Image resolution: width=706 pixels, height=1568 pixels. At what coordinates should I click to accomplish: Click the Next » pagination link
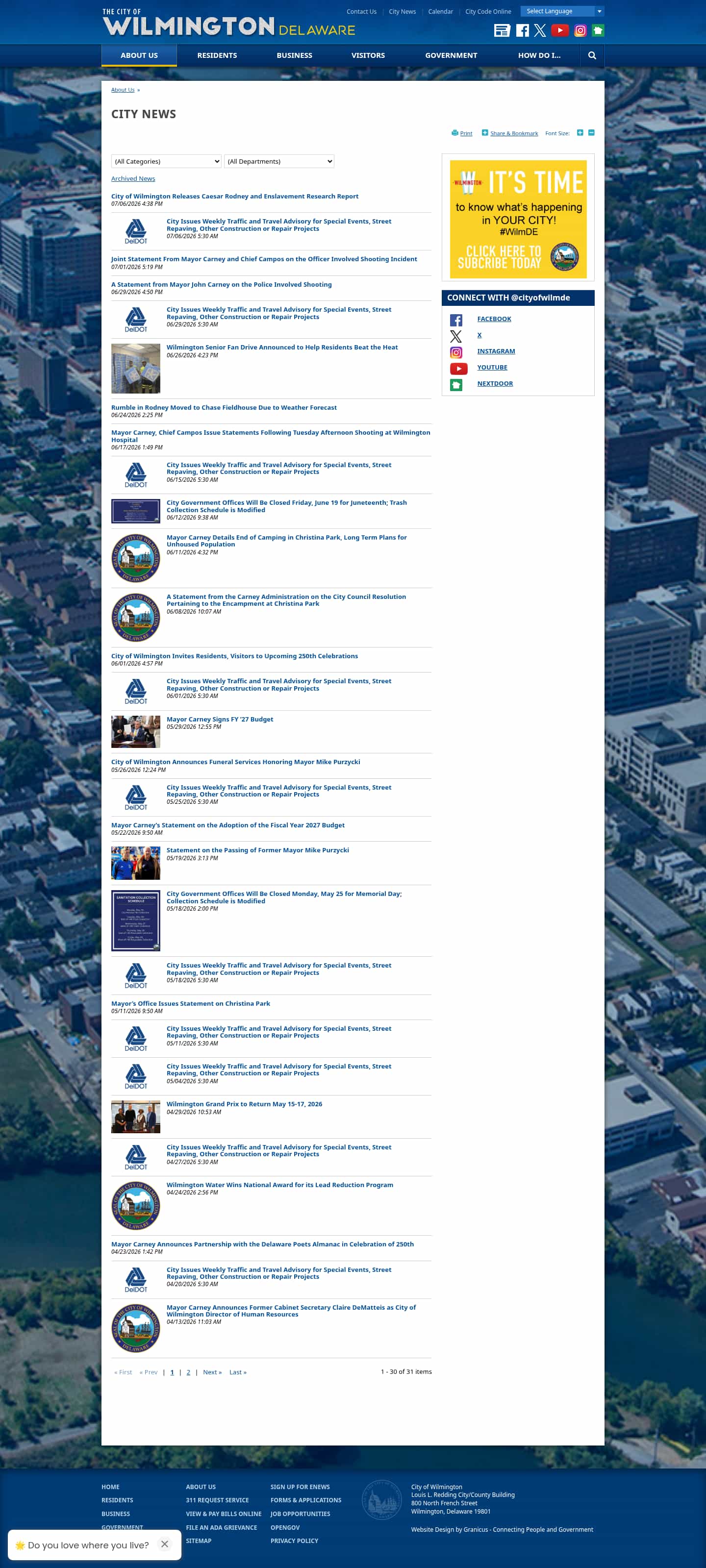(x=212, y=1372)
